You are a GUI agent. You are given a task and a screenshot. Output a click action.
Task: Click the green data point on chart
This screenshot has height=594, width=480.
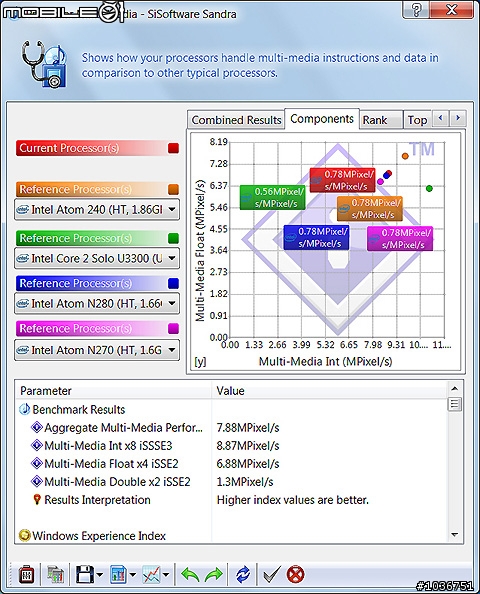[429, 188]
